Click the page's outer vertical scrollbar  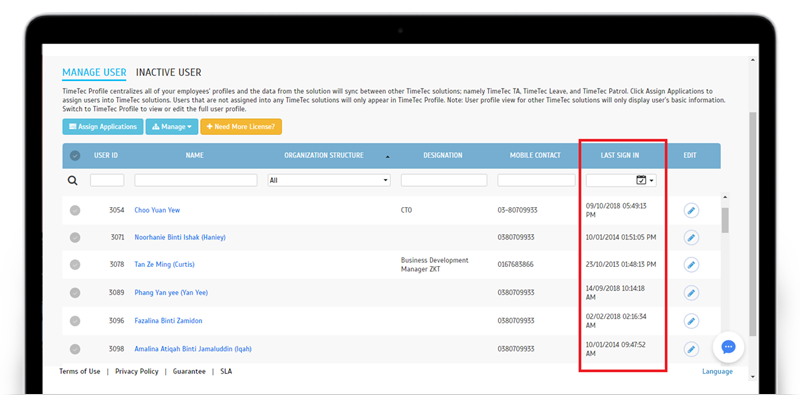coord(753,225)
